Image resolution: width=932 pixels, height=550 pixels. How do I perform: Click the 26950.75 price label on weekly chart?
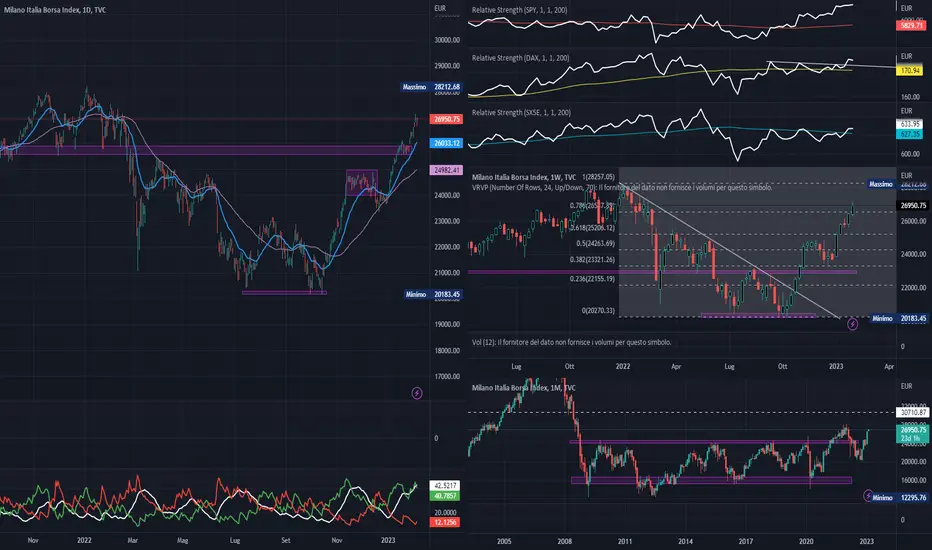click(x=912, y=206)
